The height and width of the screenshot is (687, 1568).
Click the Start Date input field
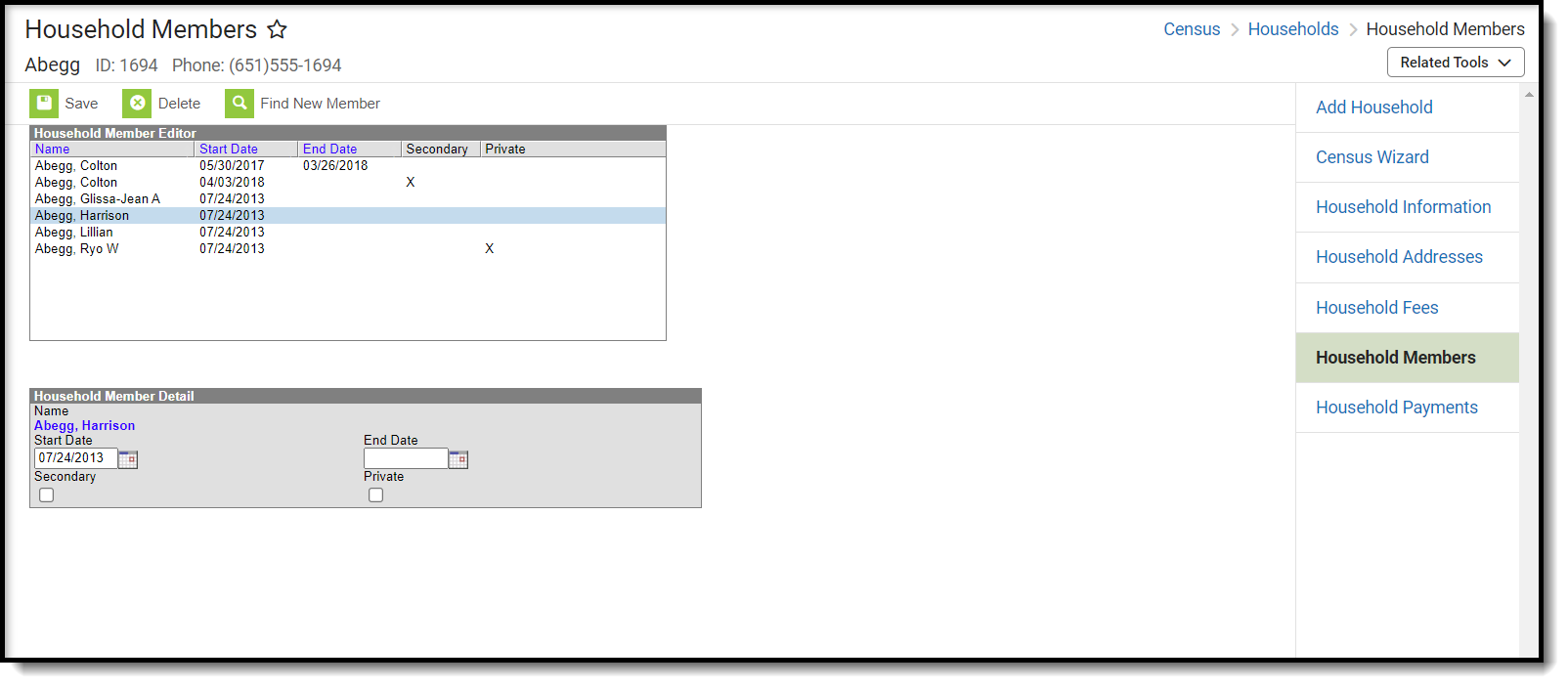click(x=76, y=458)
